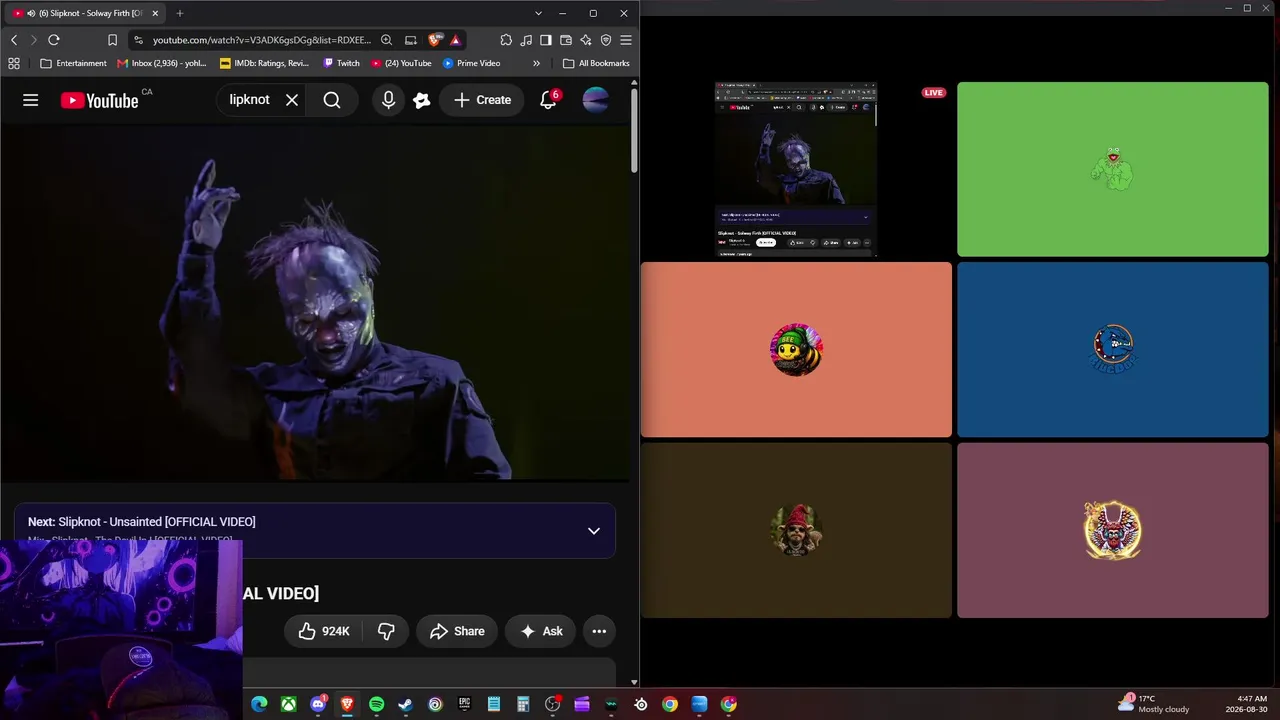Open Steam from the taskbar
Viewport: 1280px width, 720px height.
pyautogui.click(x=405, y=704)
